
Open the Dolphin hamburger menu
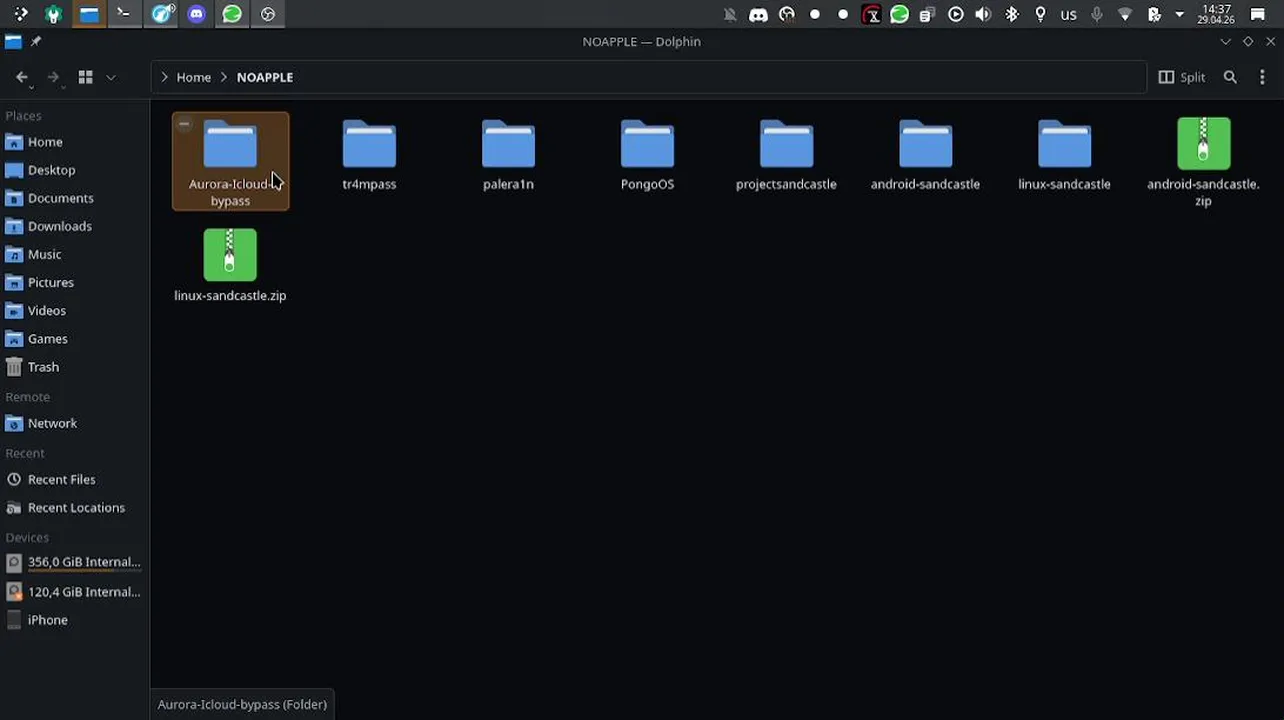tap(1262, 77)
